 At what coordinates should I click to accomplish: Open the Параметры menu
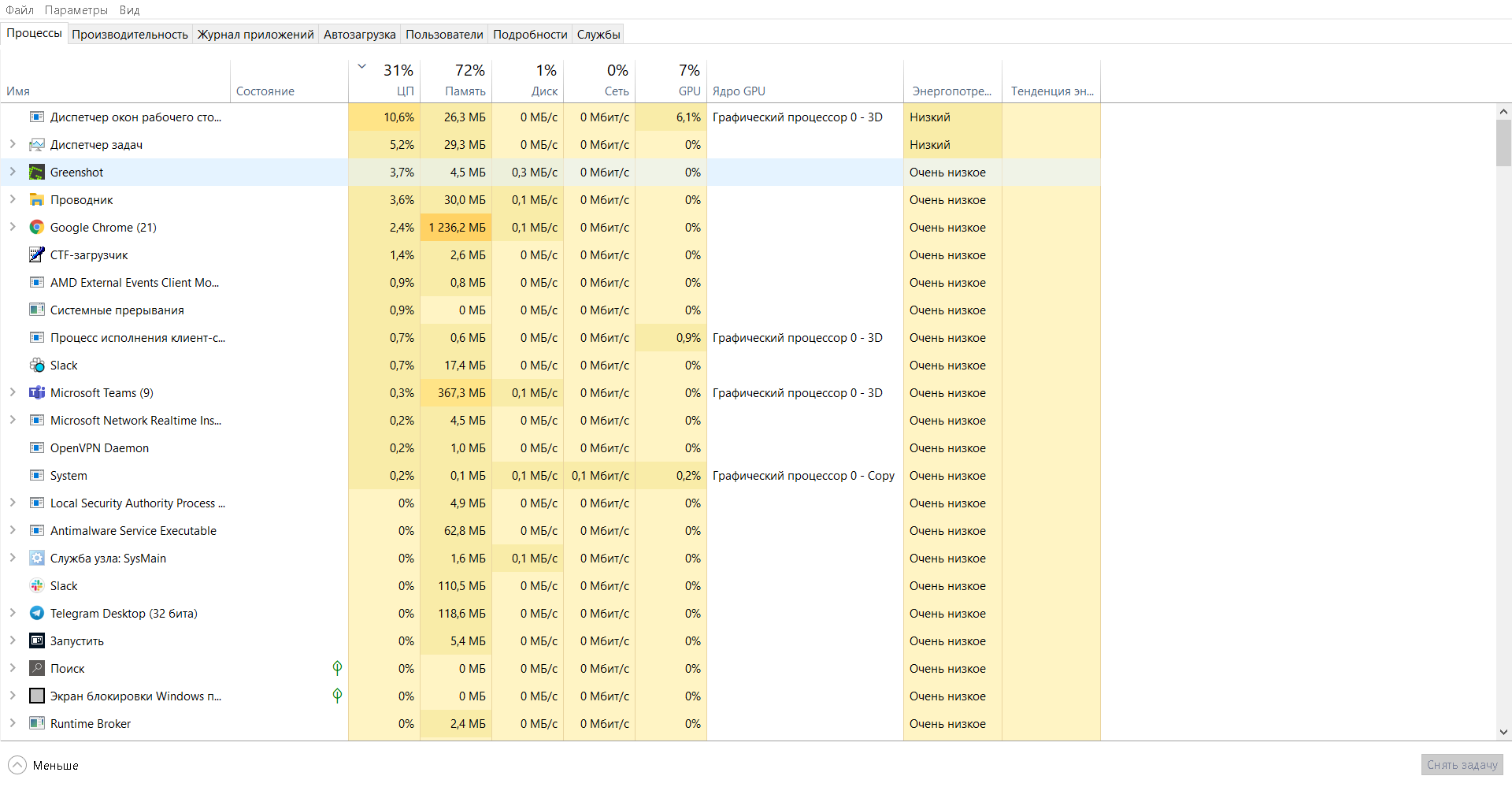click(76, 10)
